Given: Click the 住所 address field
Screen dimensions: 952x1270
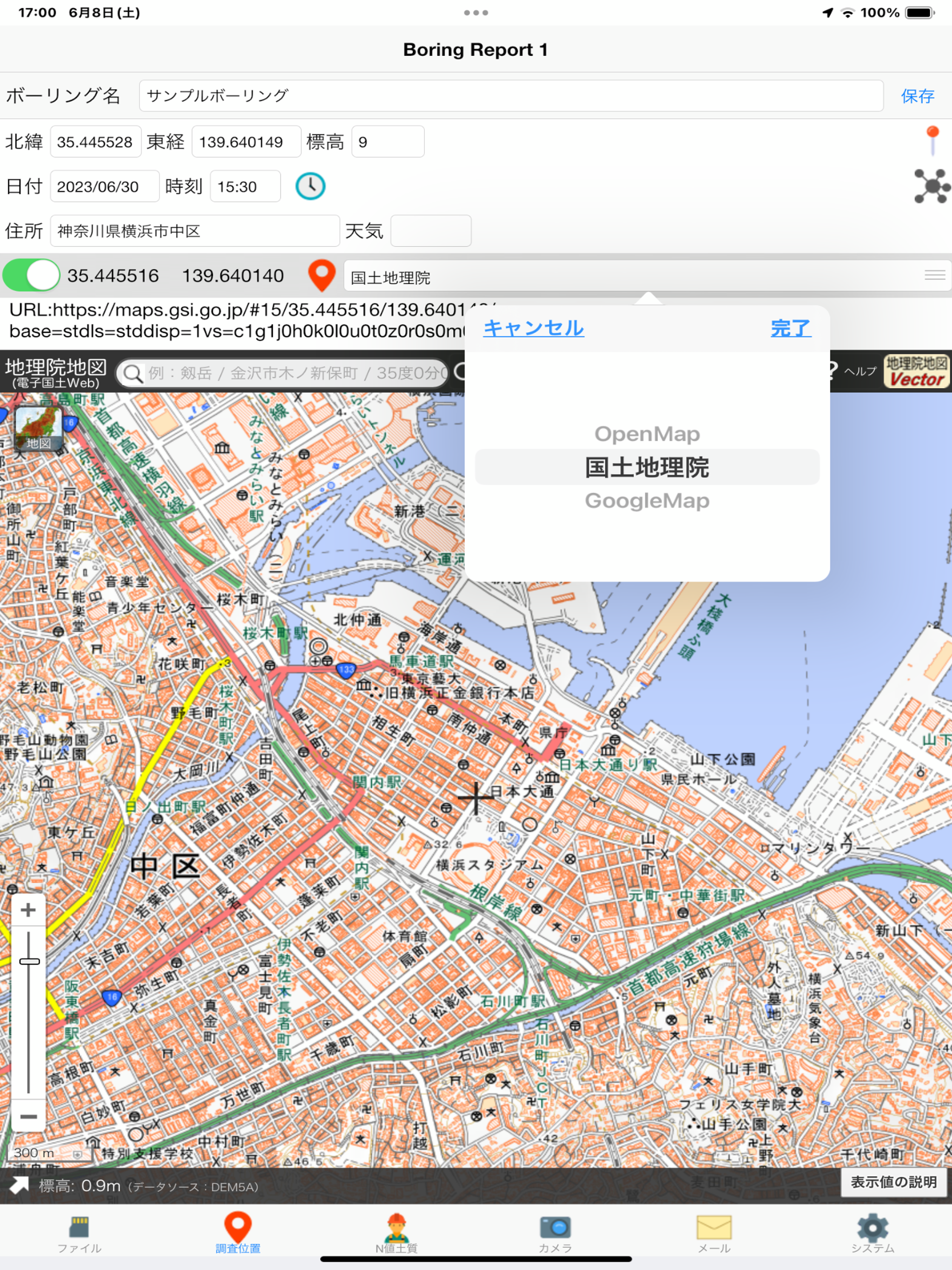Looking at the screenshot, I should tap(195, 231).
